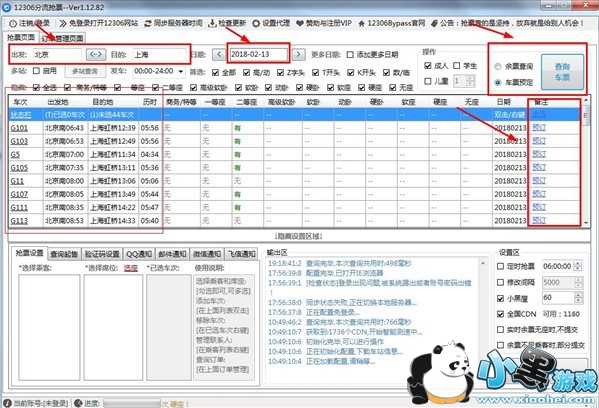This screenshot has width=599, height=408.
Task: Select cell 北京南08:53 in G113 row
Action: click(65, 221)
